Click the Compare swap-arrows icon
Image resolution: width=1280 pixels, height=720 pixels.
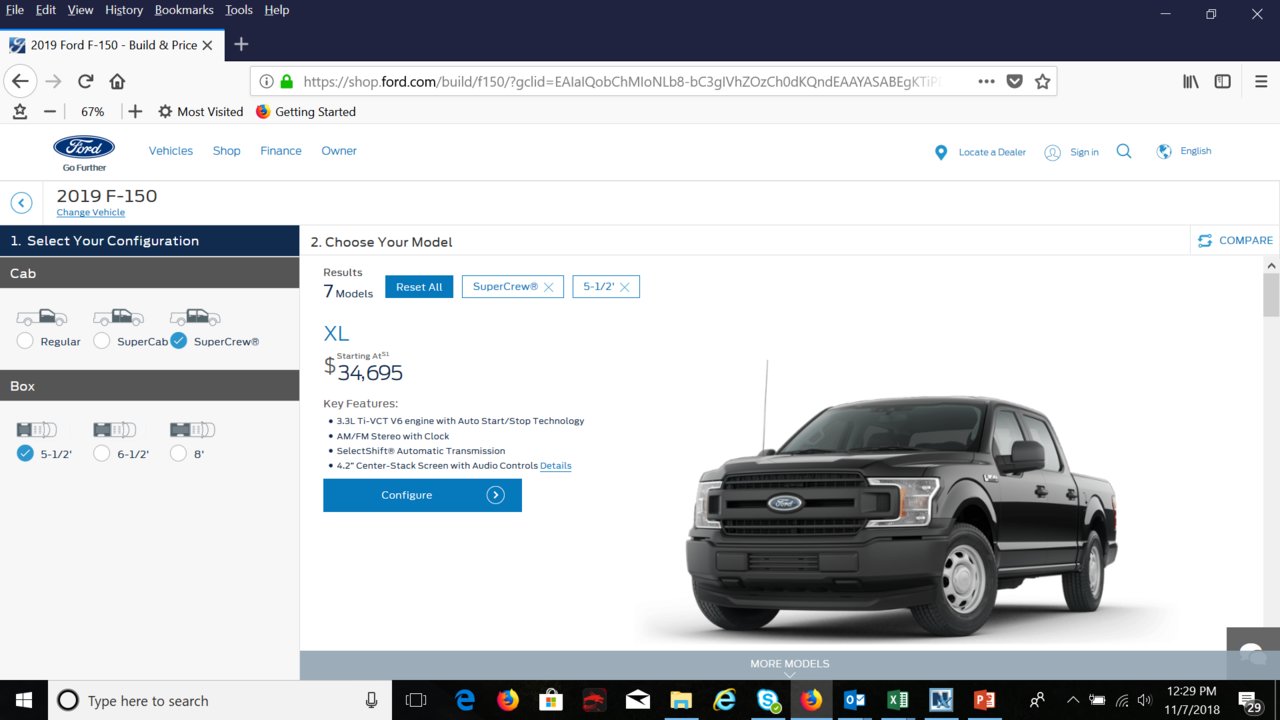1205,240
